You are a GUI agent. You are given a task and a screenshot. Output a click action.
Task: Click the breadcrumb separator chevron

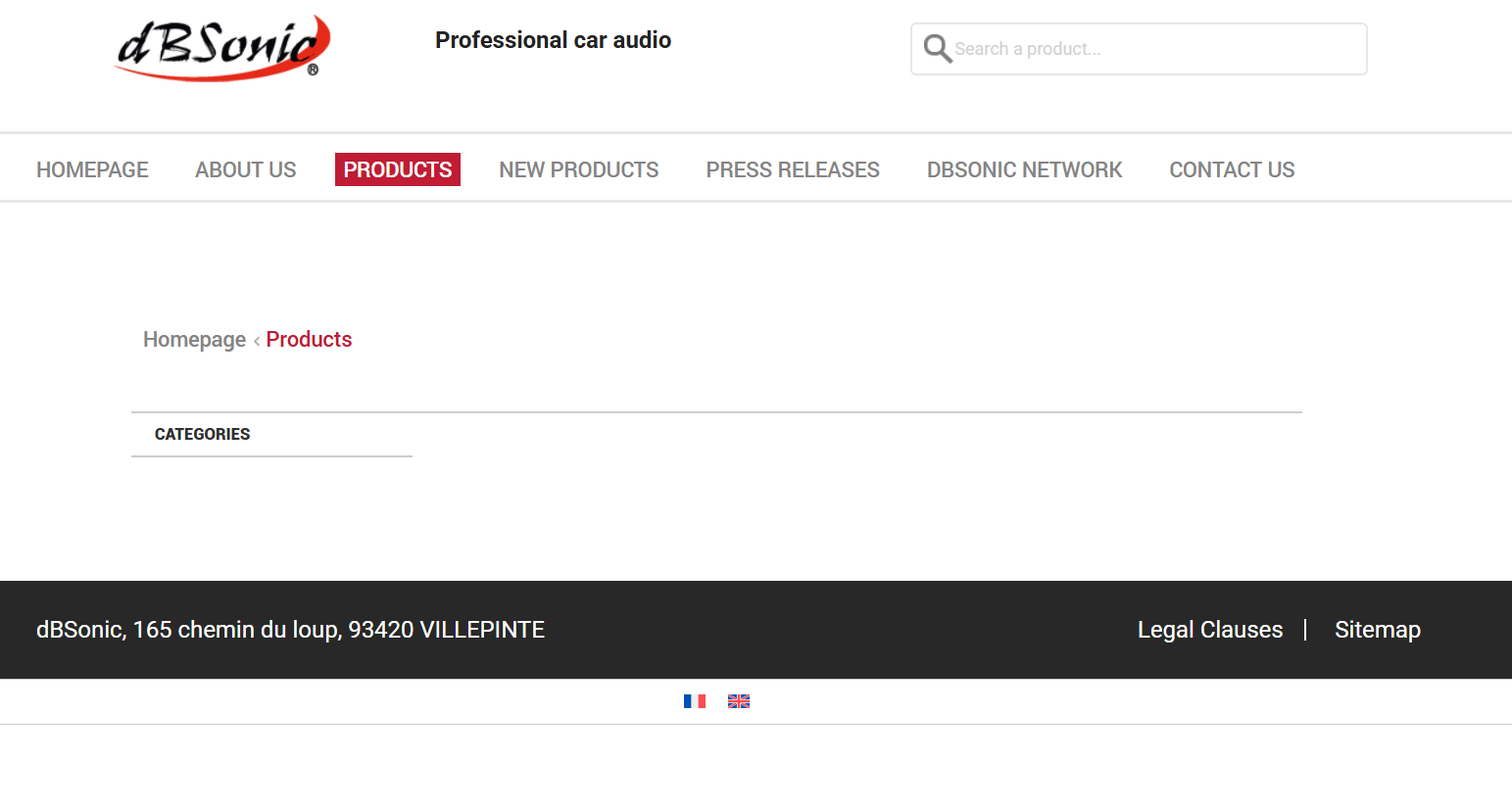point(257,341)
